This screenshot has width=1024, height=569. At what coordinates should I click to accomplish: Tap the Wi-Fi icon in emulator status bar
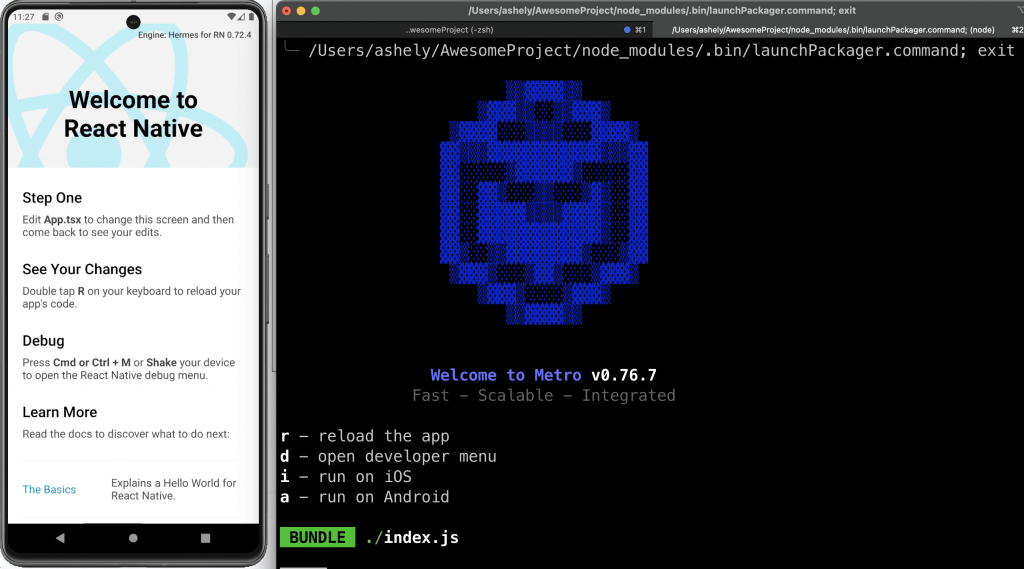click(x=231, y=16)
